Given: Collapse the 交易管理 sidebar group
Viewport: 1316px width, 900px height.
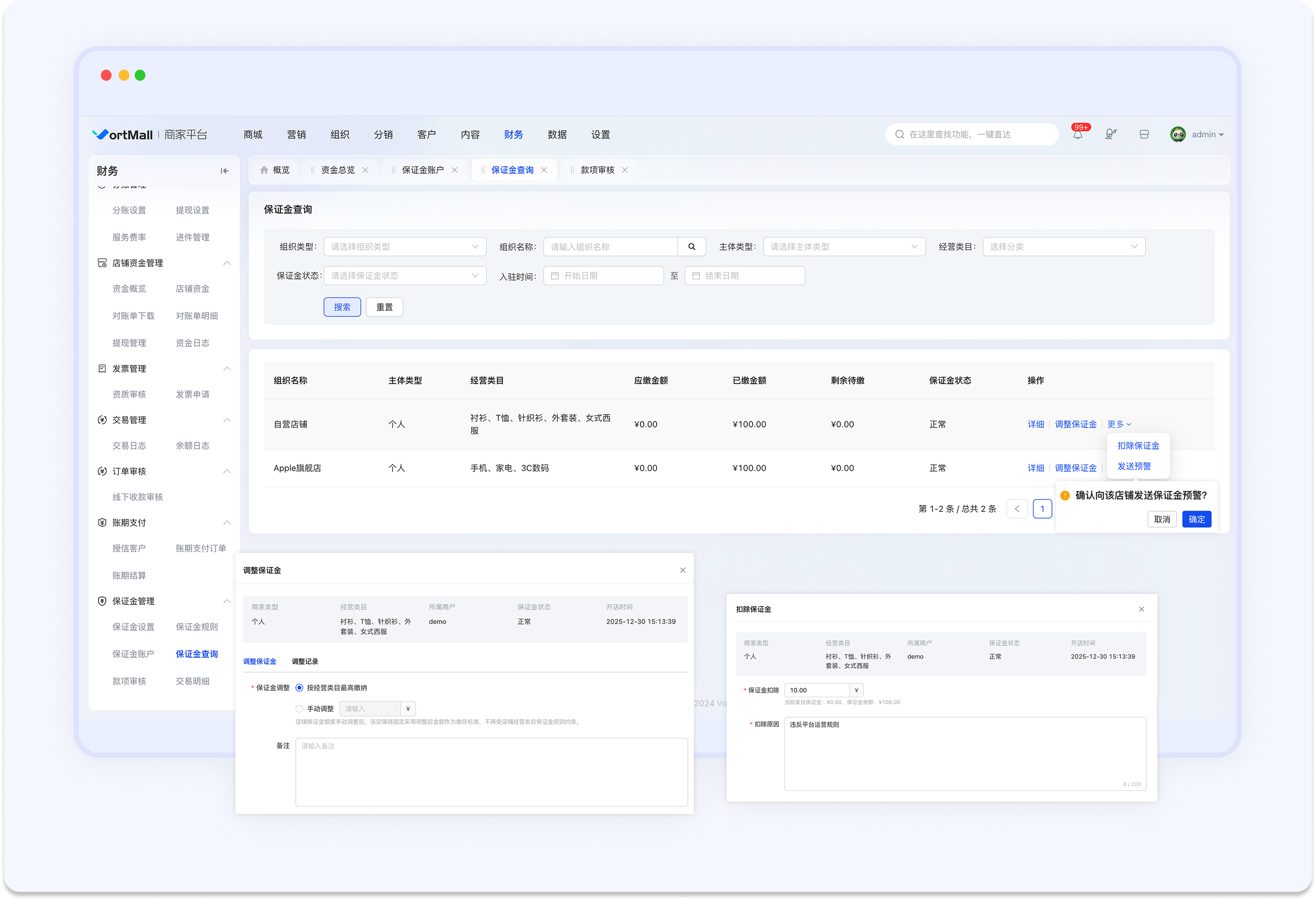Looking at the screenshot, I should pos(227,420).
